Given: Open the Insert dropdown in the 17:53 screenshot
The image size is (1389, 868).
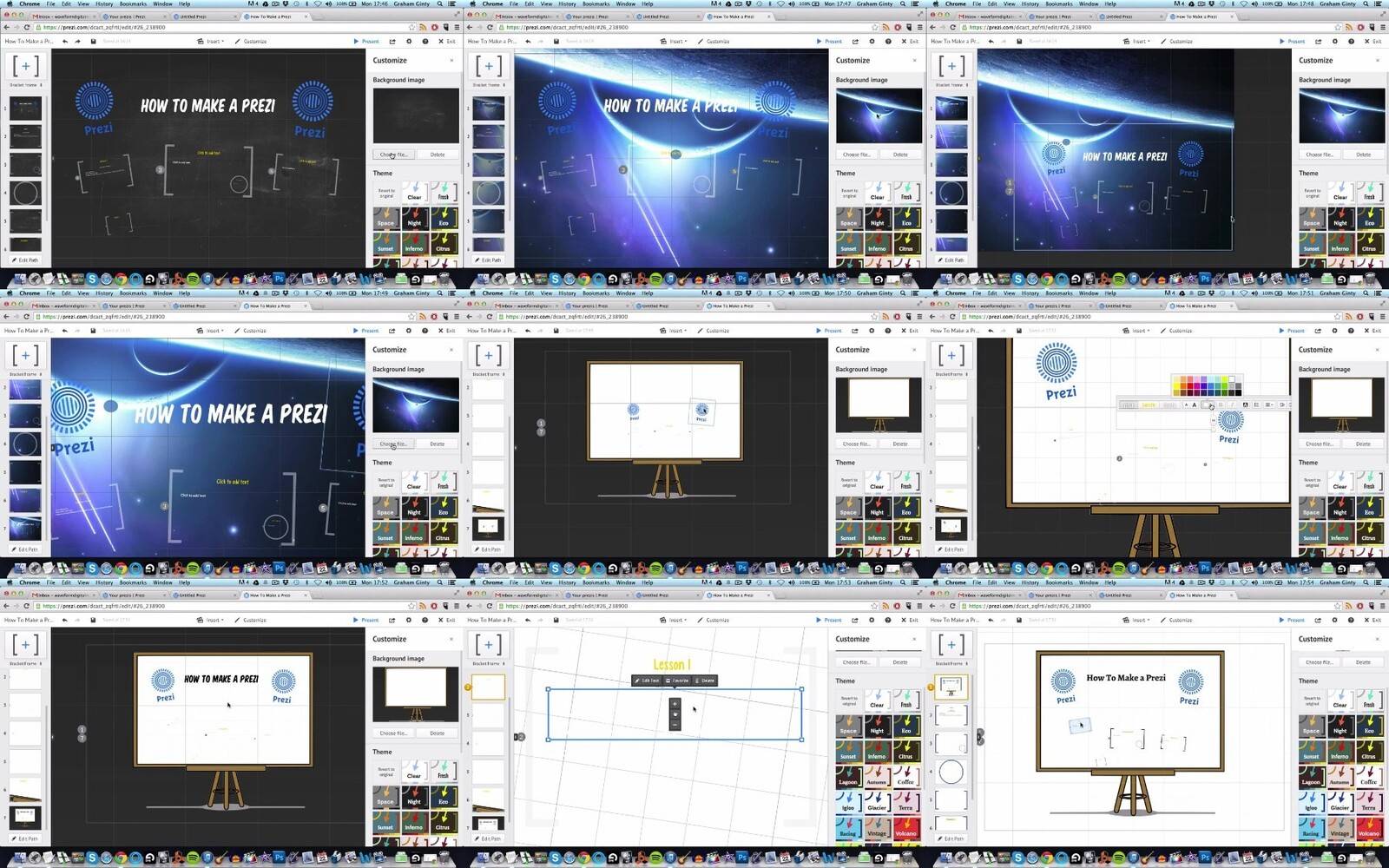Looking at the screenshot, I should pyautogui.click(x=674, y=620).
